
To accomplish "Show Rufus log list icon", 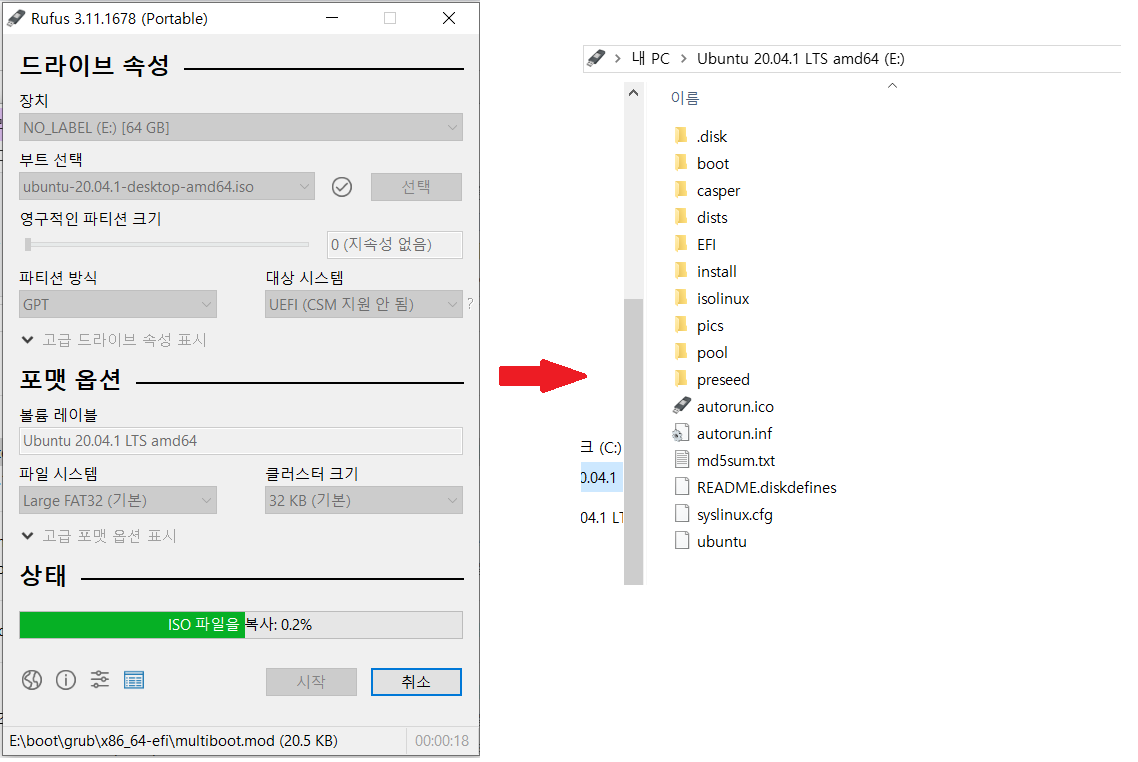I will pyautogui.click(x=134, y=680).
